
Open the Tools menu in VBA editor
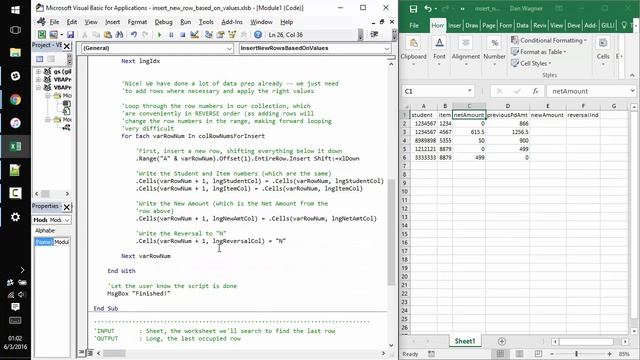206,22
